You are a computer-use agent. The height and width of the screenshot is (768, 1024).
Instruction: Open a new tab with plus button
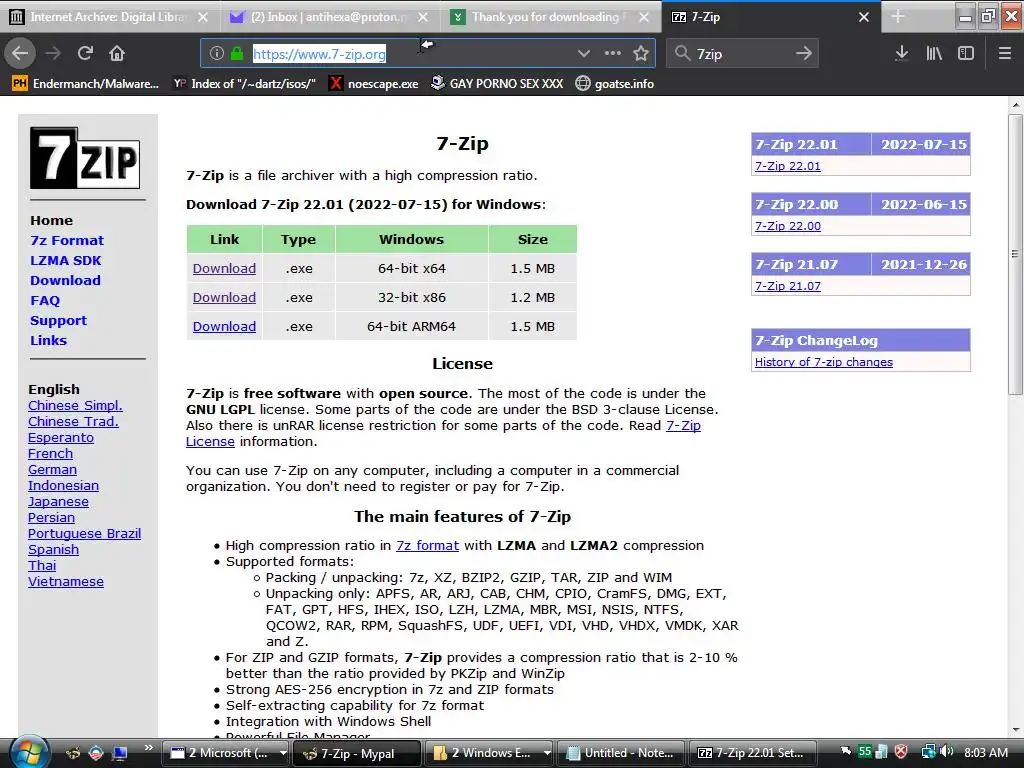tap(898, 17)
